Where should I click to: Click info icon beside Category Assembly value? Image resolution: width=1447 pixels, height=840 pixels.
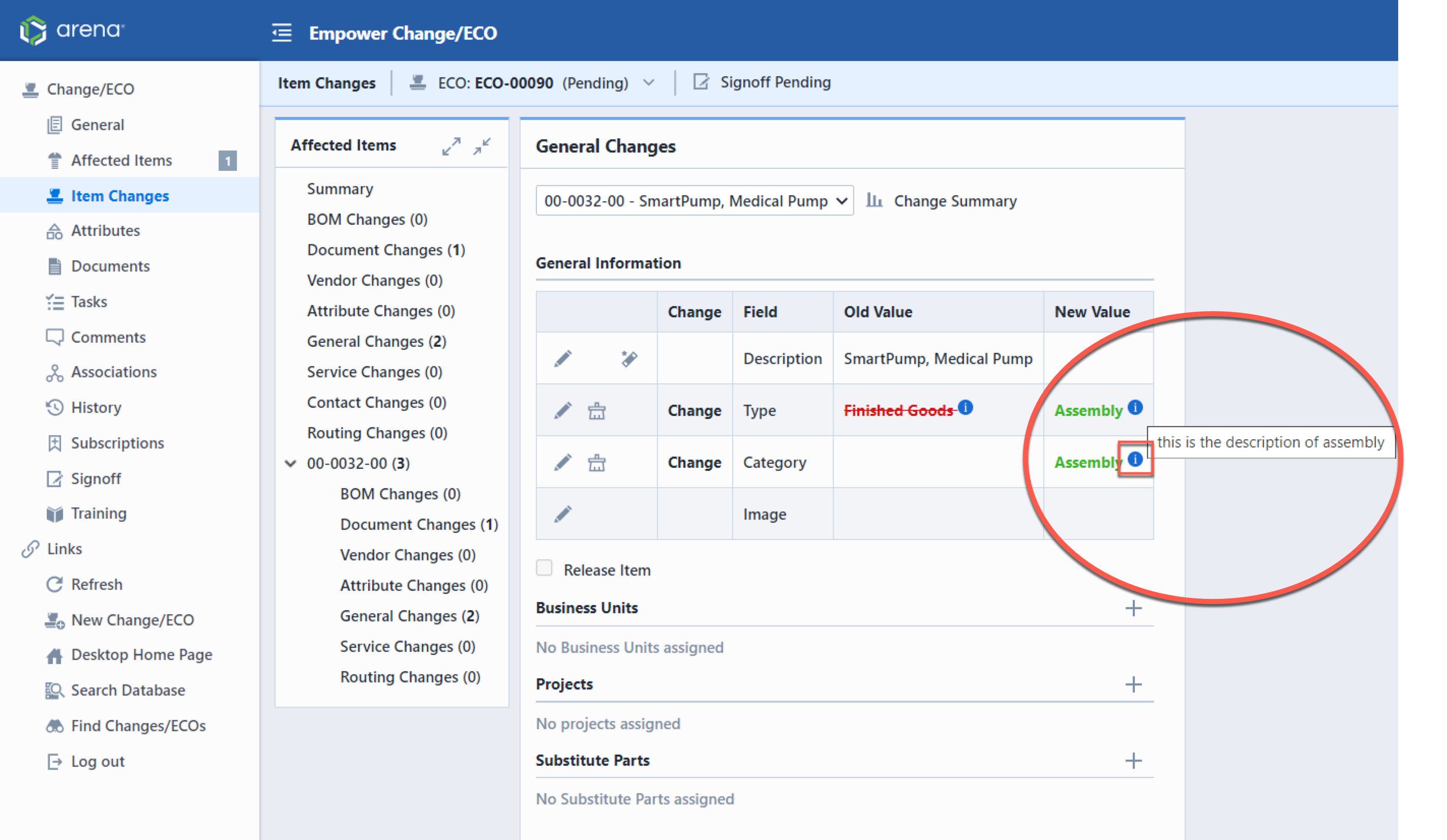point(1135,459)
